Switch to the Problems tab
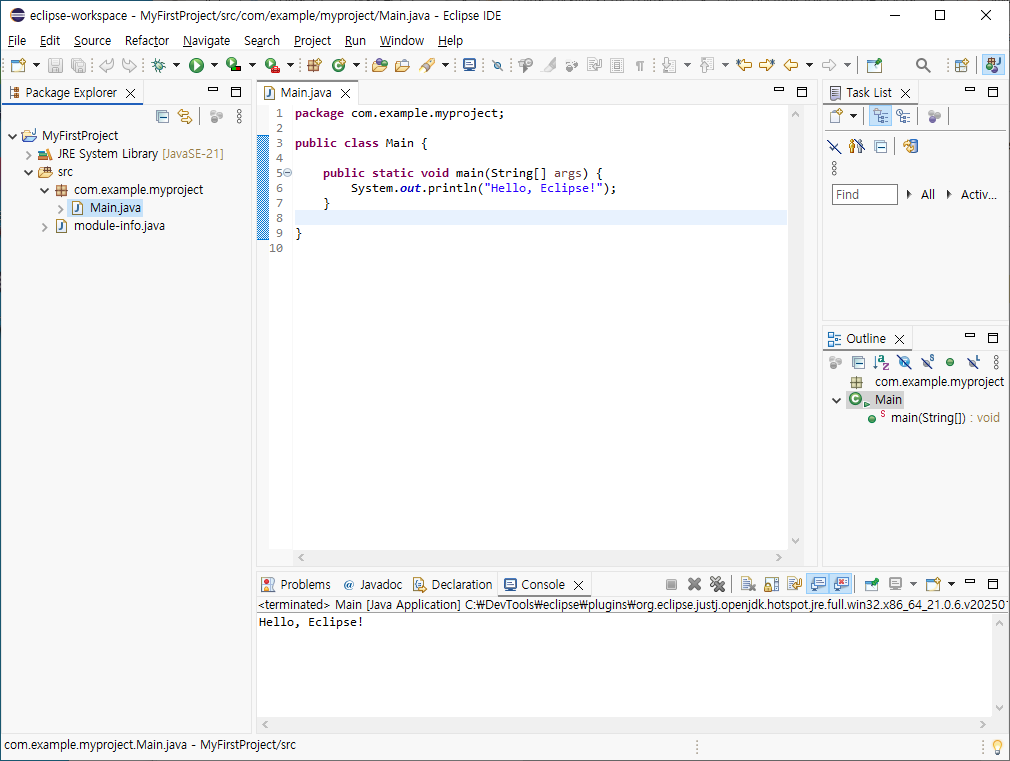The image size is (1010, 761). pos(296,584)
